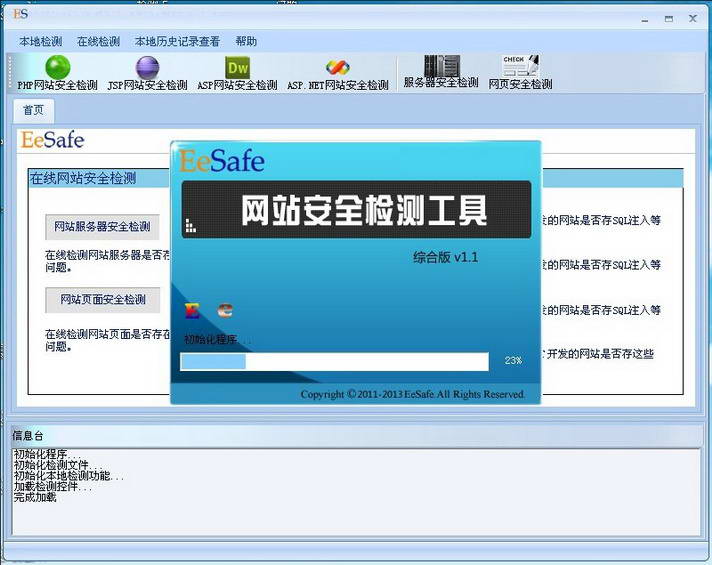Screen dimensions: 712x565
Task: Open the 在线检测 menu
Action: [x=99, y=41]
